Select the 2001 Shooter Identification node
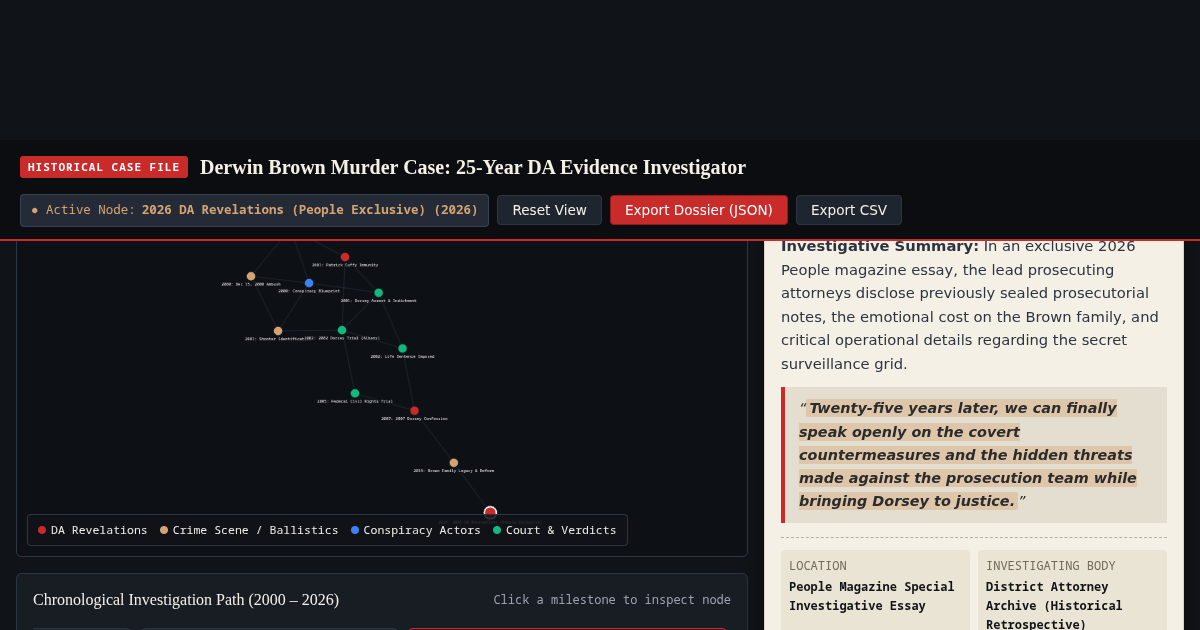Viewport: 1200px width, 630px height. (x=278, y=331)
